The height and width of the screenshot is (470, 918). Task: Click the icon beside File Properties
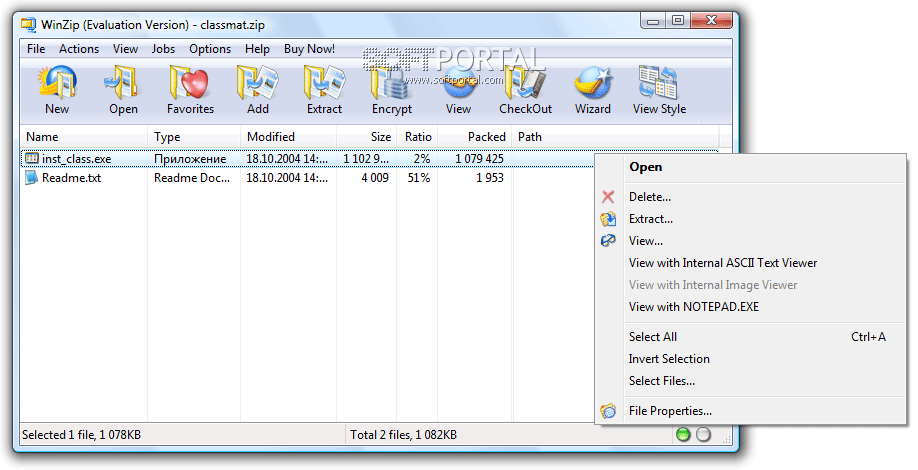[x=608, y=411]
